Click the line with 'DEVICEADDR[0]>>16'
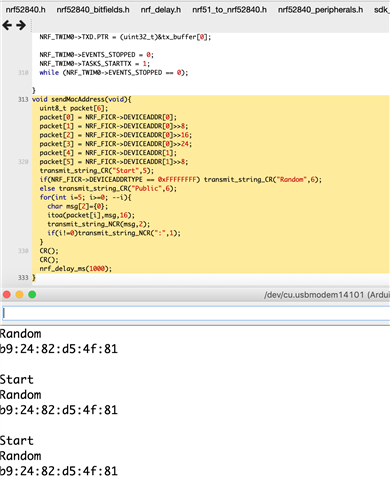Screen dimensions: 390x480 coord(116,135)
